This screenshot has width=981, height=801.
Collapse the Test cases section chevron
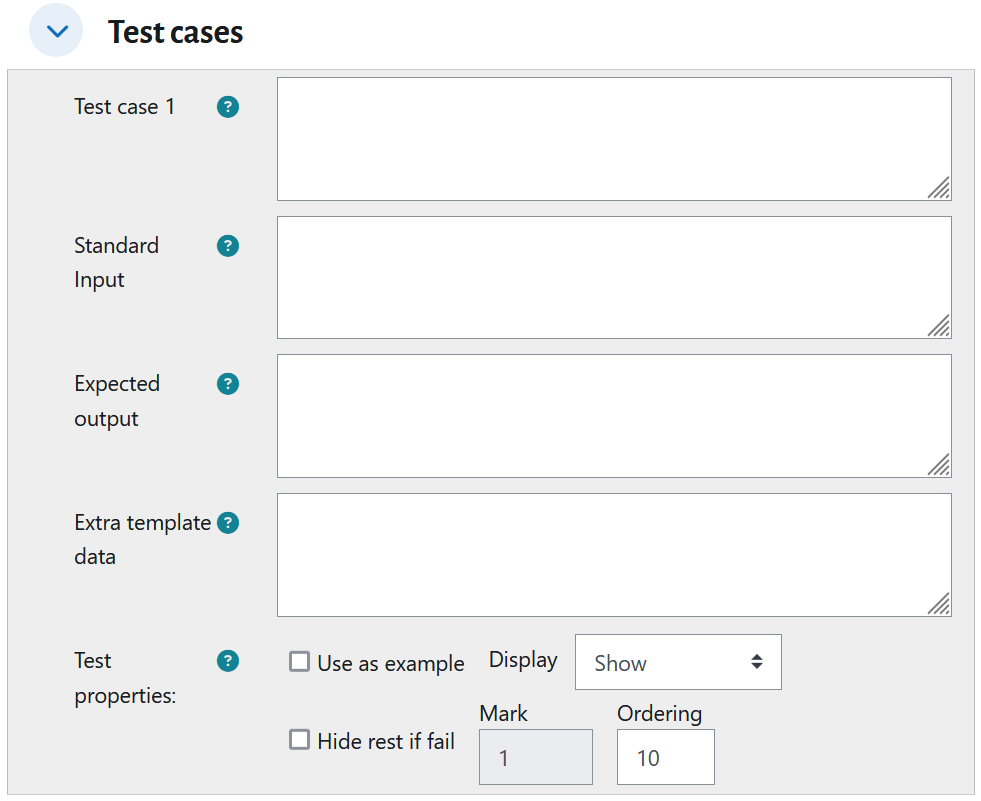click(x=56, y=30)
